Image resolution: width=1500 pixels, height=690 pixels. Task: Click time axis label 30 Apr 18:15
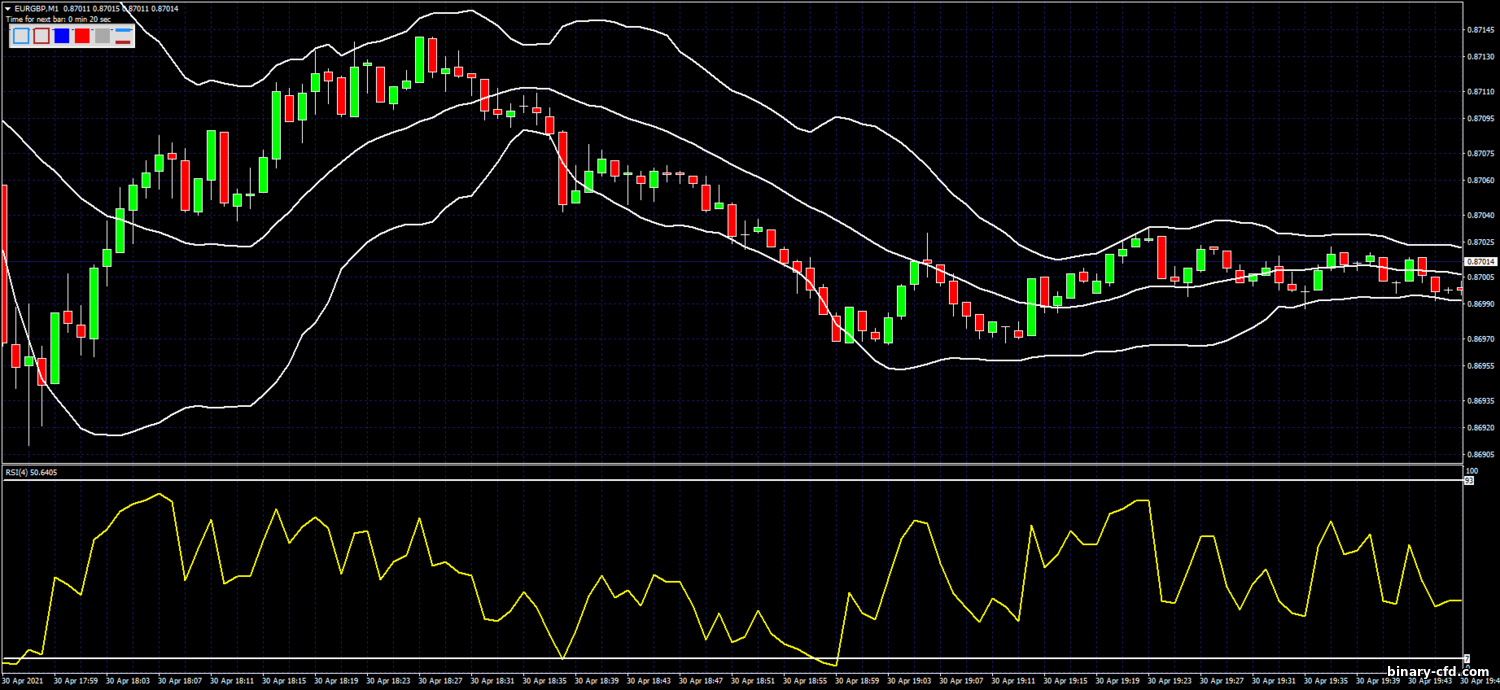point(286,681)
